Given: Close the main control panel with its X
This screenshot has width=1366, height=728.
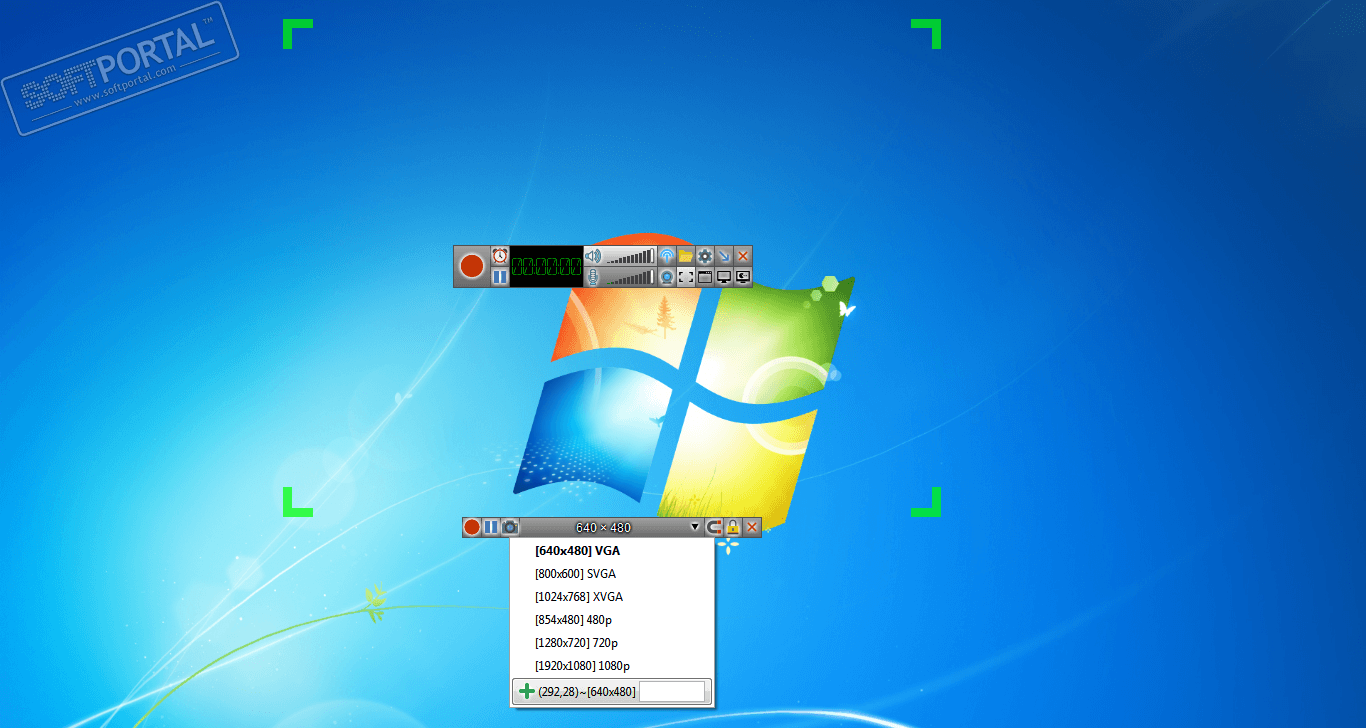Looking at the screenshot, I should click(x=743, y=256).
